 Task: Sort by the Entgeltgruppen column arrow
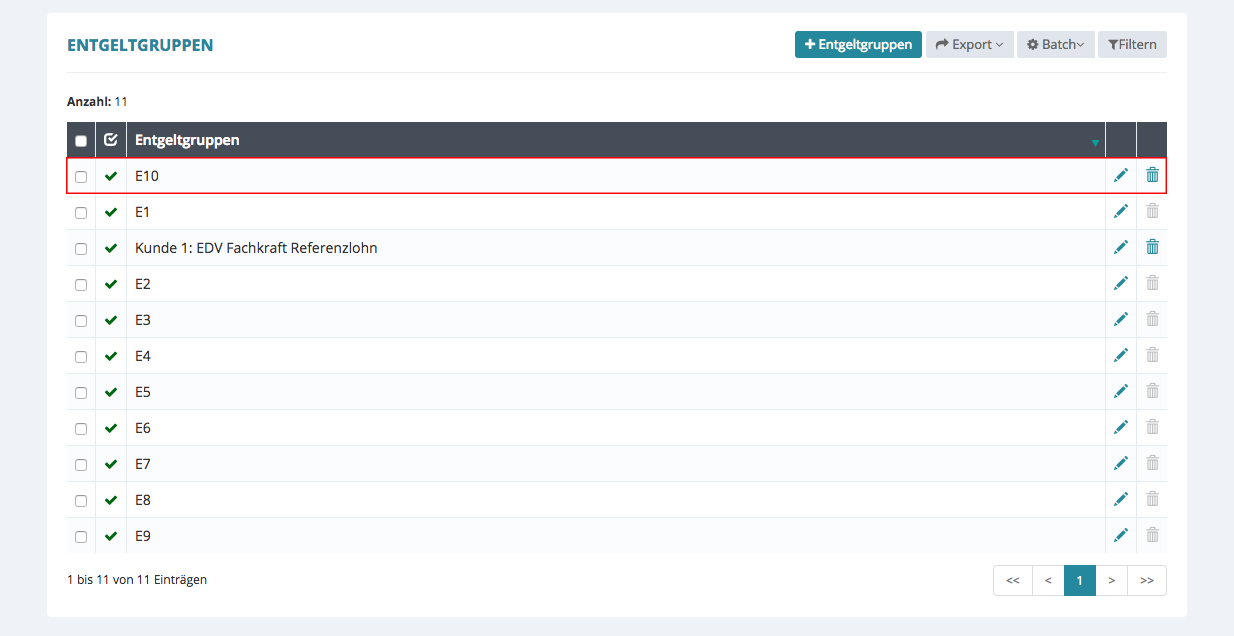[x=1095, y=143]
